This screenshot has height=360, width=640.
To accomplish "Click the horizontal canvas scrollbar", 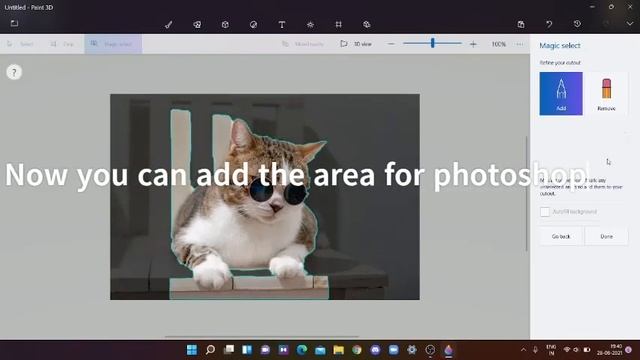I will tap(262, 337).
